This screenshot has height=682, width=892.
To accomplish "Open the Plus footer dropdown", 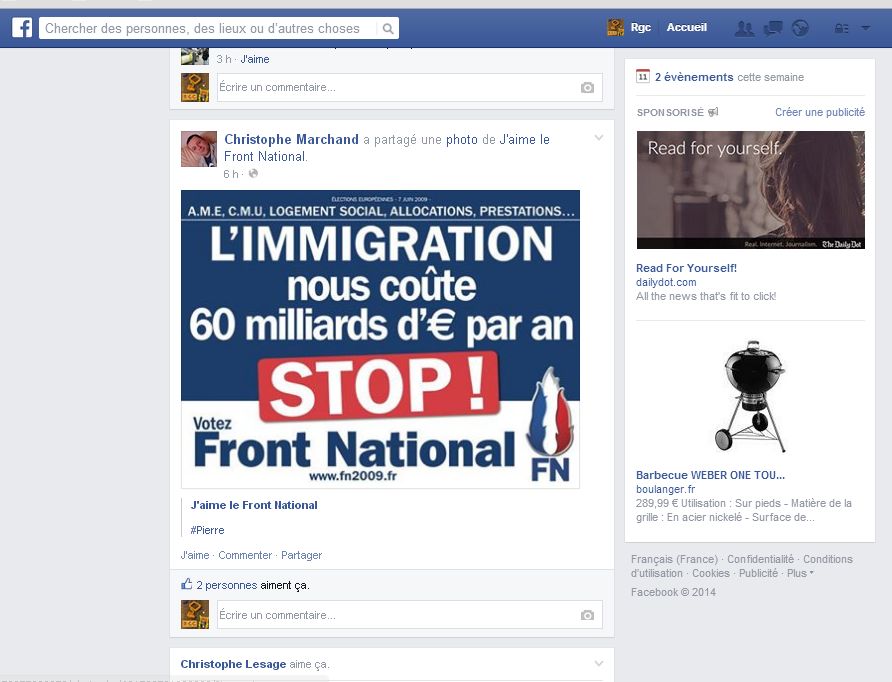I will tap(800, 573).
